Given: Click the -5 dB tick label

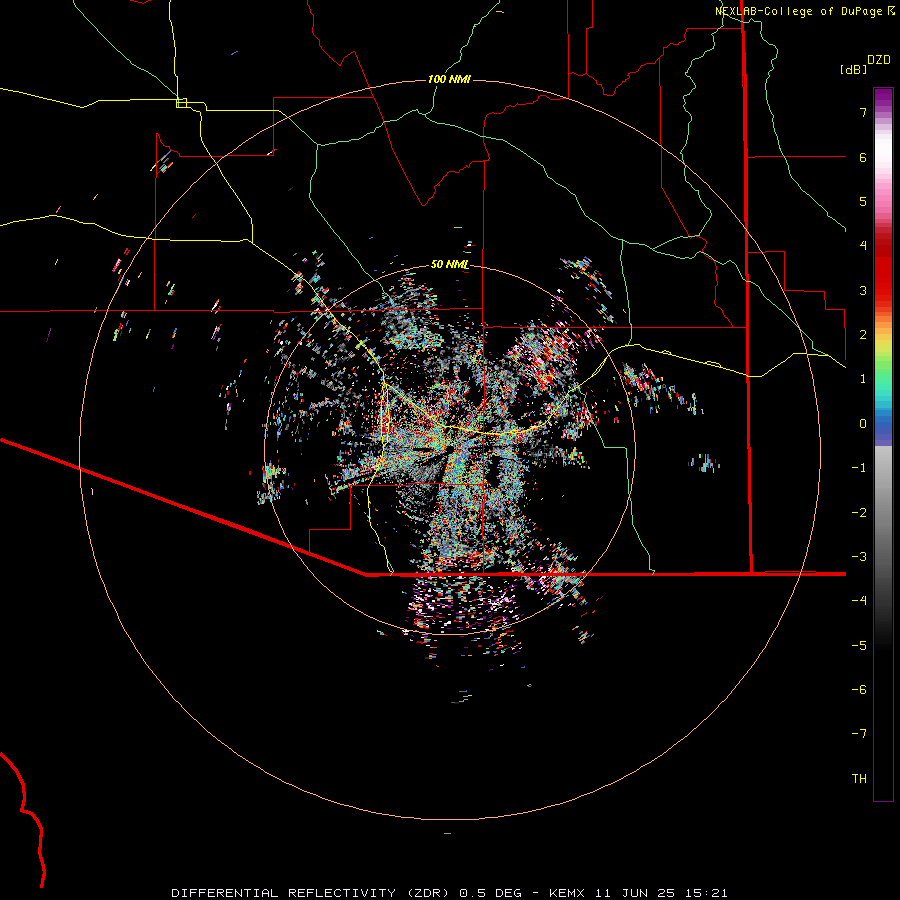Looking at the screenshot, I should pos(859,646).
